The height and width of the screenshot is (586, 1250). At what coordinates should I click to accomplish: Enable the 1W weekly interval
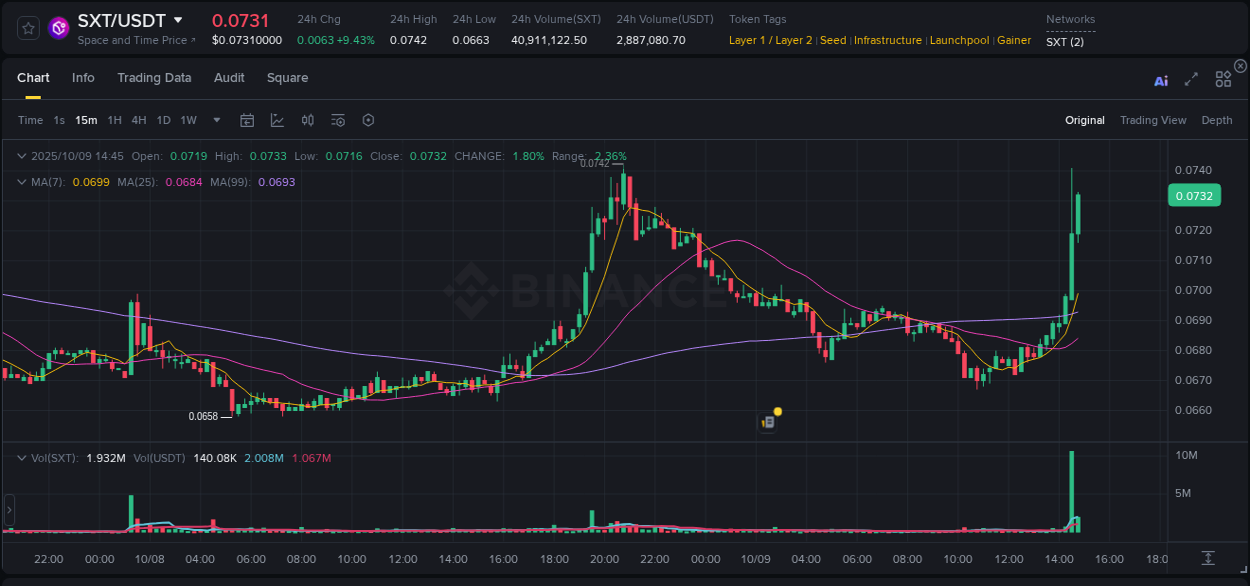point(188,120)
